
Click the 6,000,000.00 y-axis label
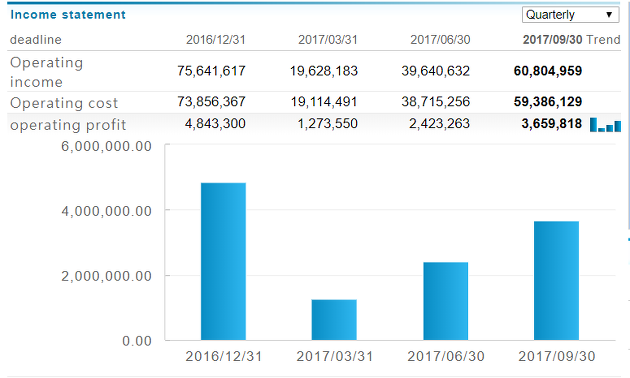point(106,146)
